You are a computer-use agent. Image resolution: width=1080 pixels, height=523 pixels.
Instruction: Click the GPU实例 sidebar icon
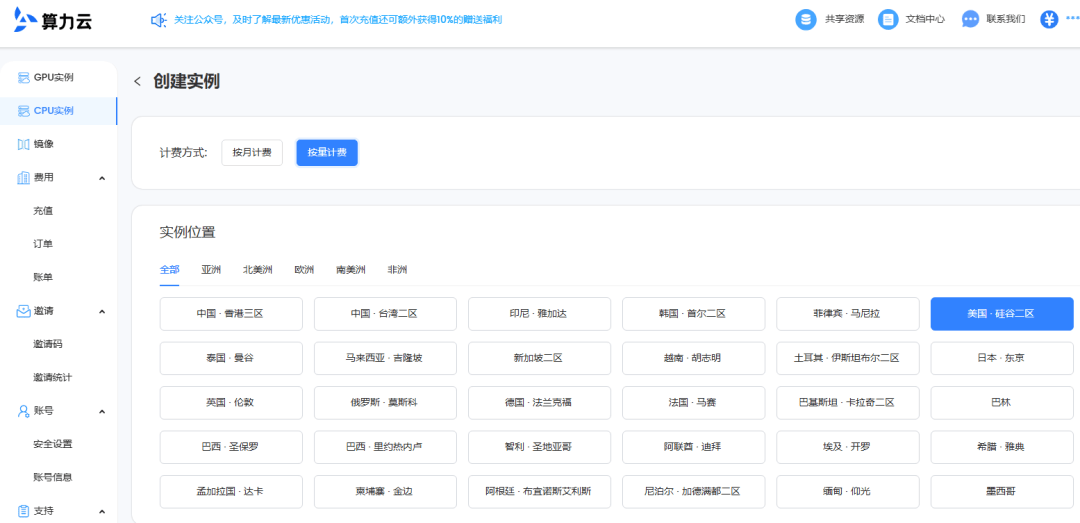click(23, 77)
